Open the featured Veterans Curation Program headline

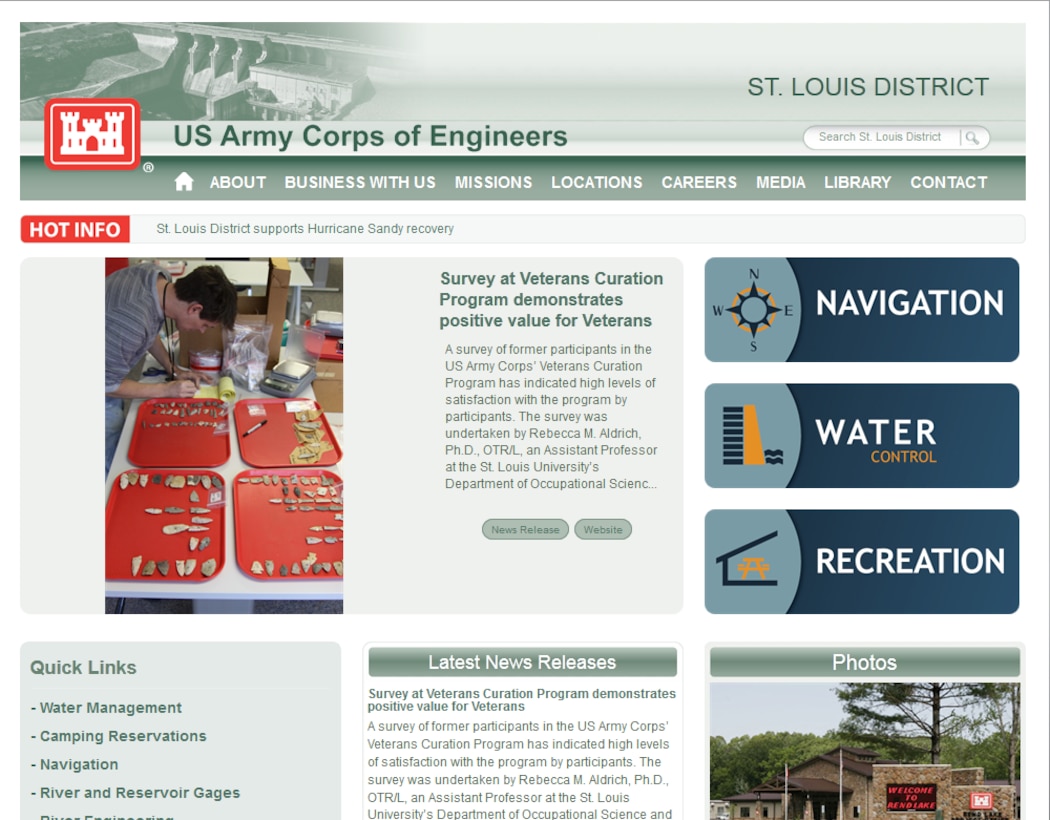pyautogui.click(x=551, y=299)
